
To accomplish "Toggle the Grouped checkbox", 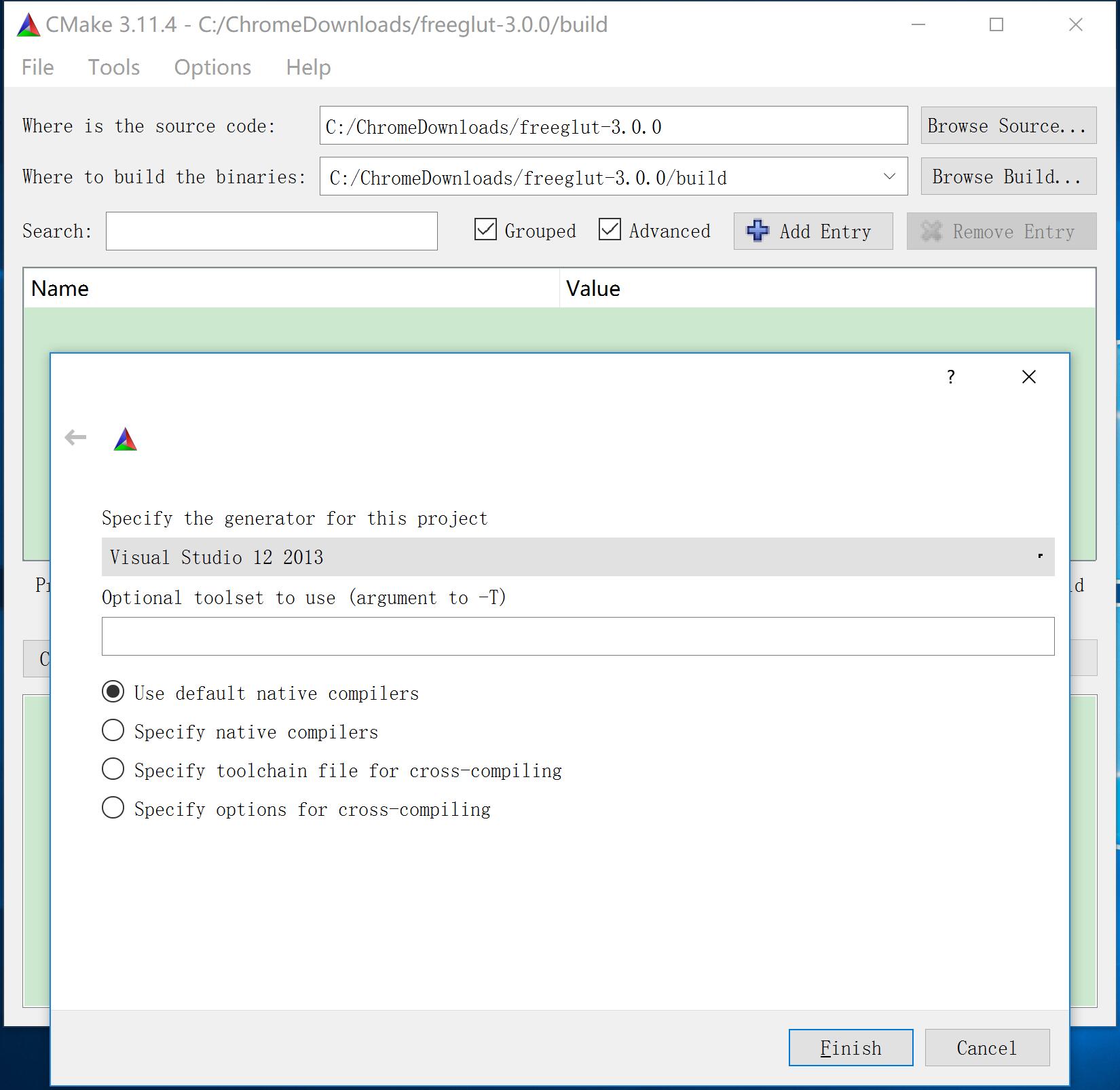I will point(485,229).
